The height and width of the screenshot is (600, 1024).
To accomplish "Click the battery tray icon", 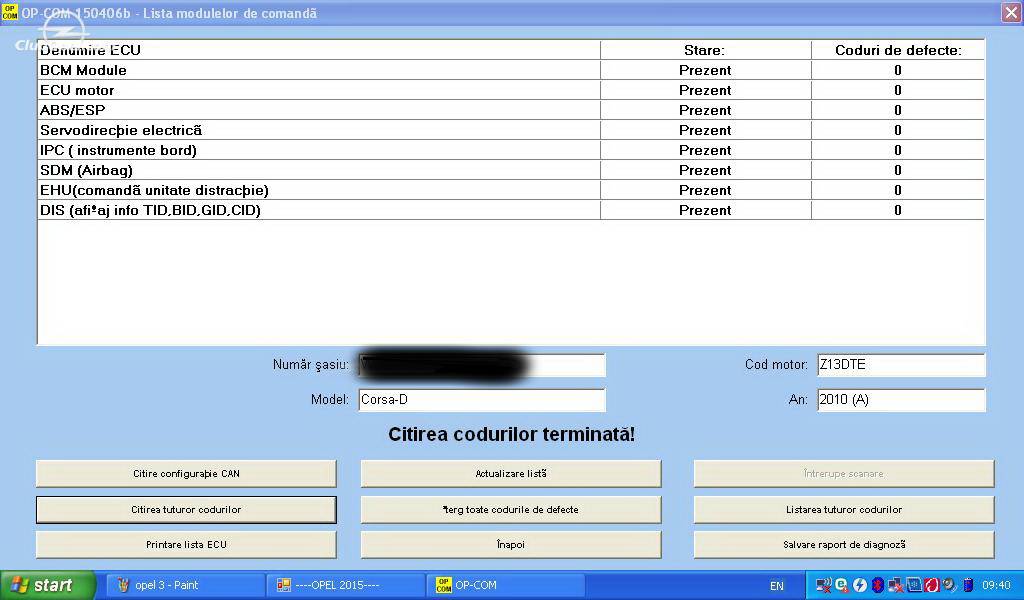I will [x=968, y=585].
